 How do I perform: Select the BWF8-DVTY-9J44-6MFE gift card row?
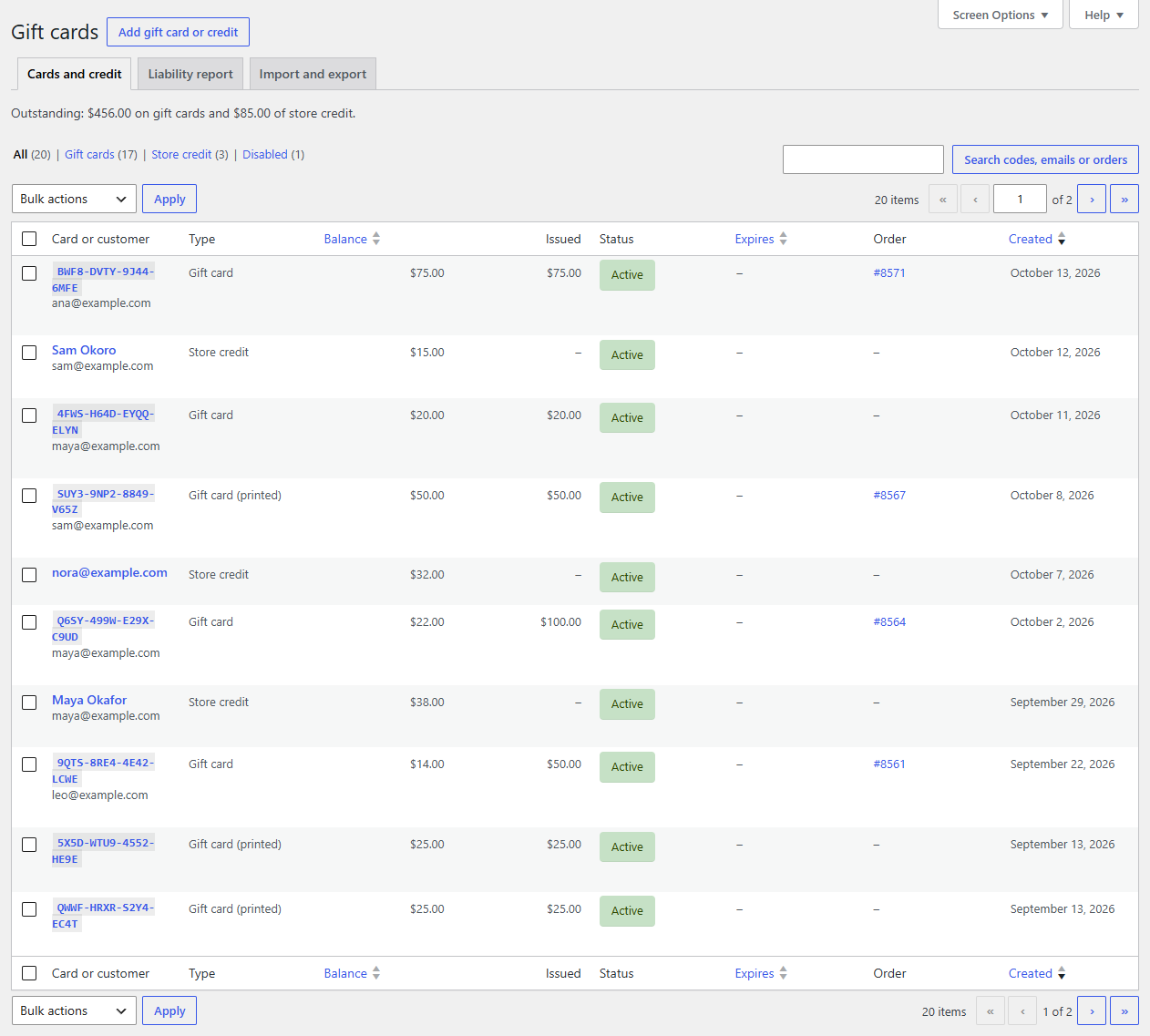(x=29, y=273)
